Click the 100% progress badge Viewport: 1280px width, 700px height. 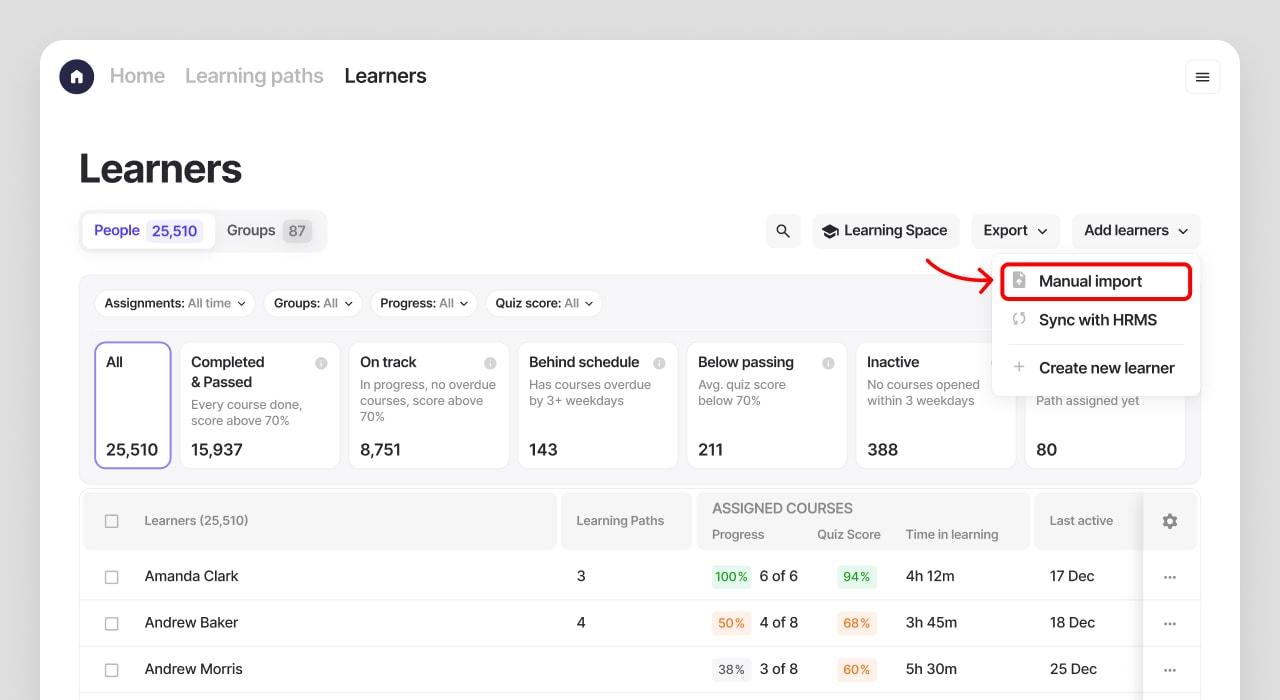click(x=731, y=577)
